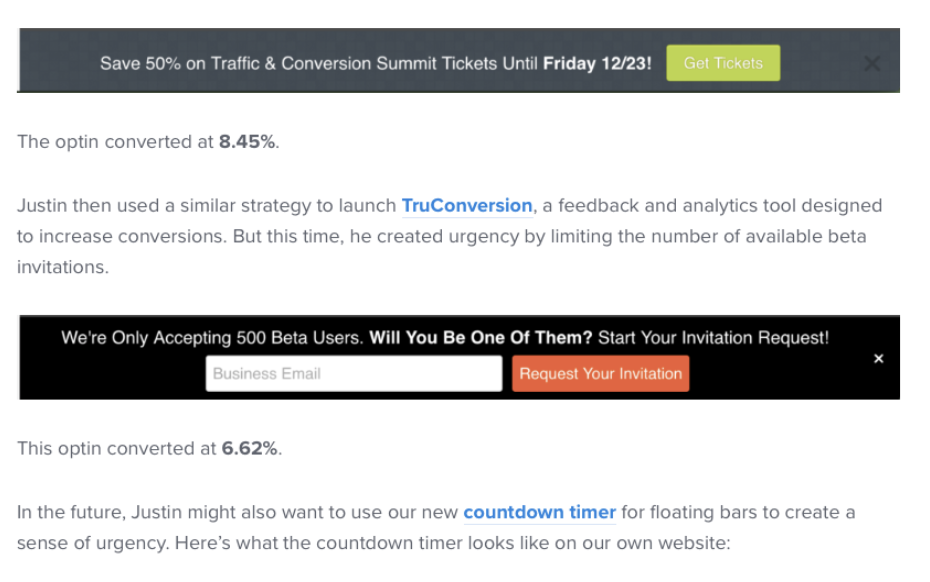This screenshot has height=582, width=930.
Task: Click the Here's what the countdown timer looks like sentence
Action: [453, 543]
